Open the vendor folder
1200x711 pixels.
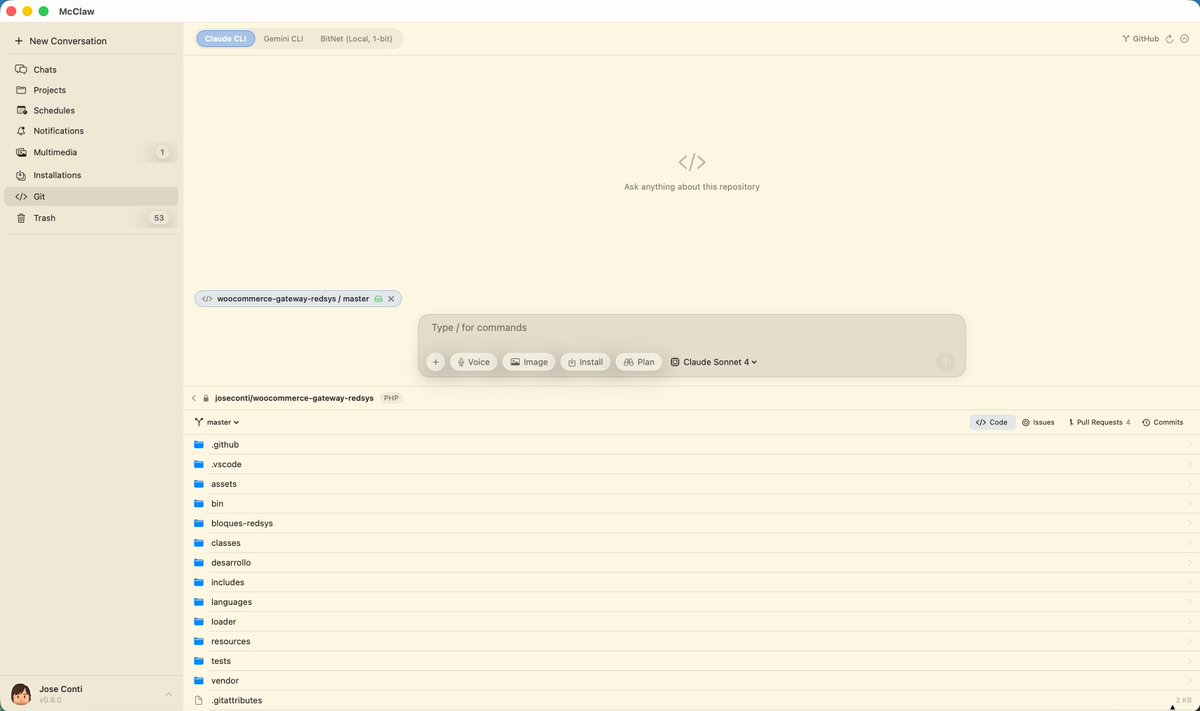pos(691,681)
